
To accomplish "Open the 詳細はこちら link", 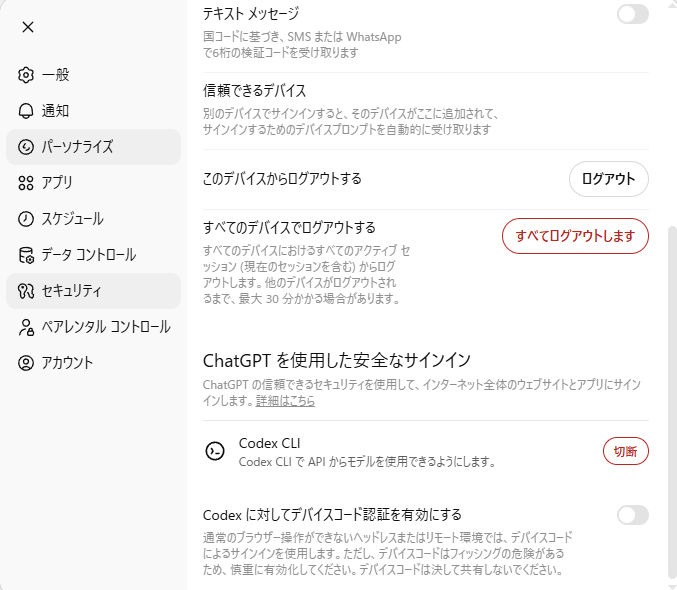I will point(285,401).
